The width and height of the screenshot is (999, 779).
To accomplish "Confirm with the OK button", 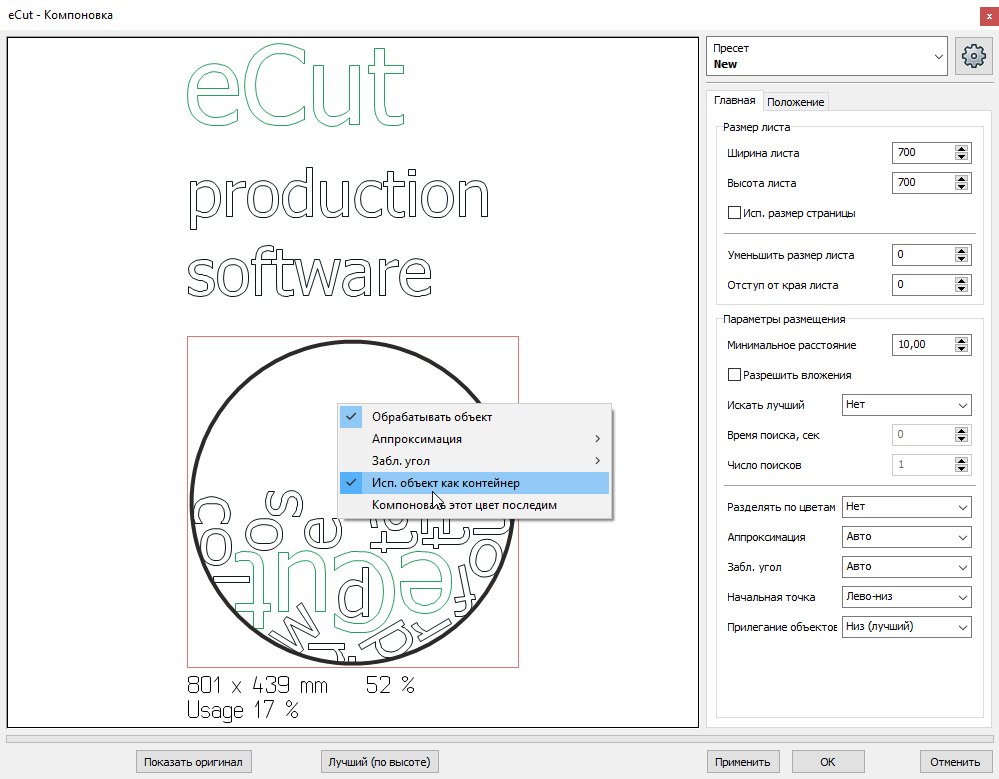I will [x=828, y=762].
